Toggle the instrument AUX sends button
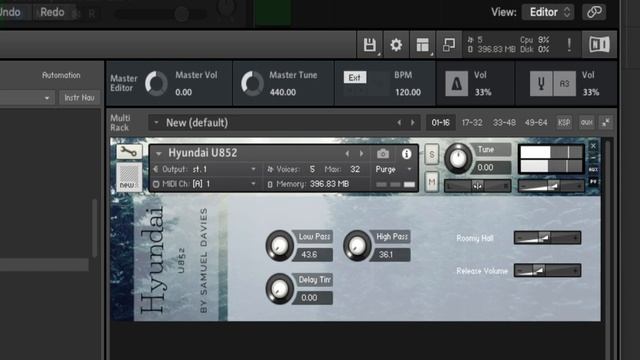The height and width of the screenshot is (360, 640). click(x=593, y=169)
